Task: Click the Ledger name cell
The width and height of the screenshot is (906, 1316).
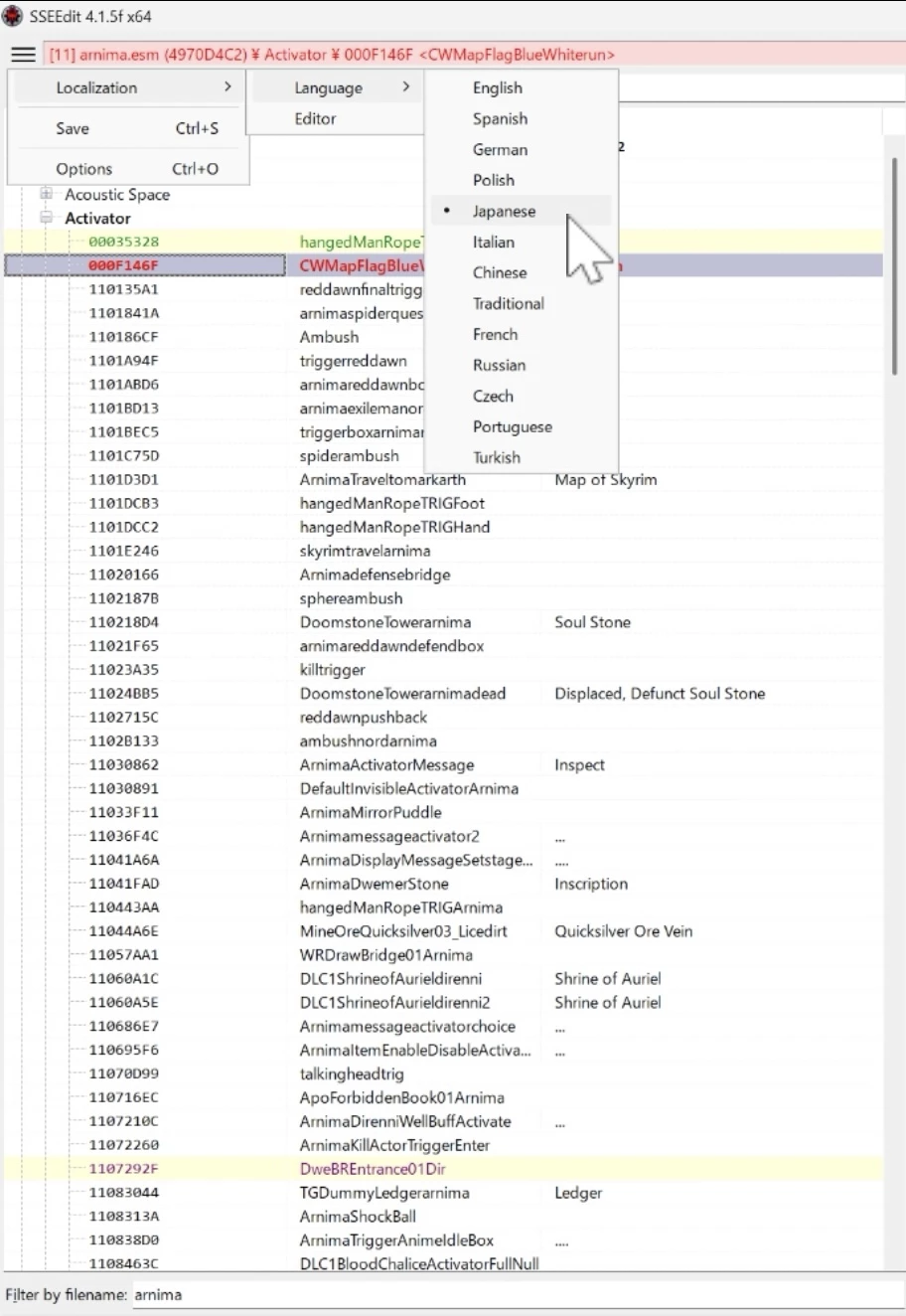Action: 578,1193
